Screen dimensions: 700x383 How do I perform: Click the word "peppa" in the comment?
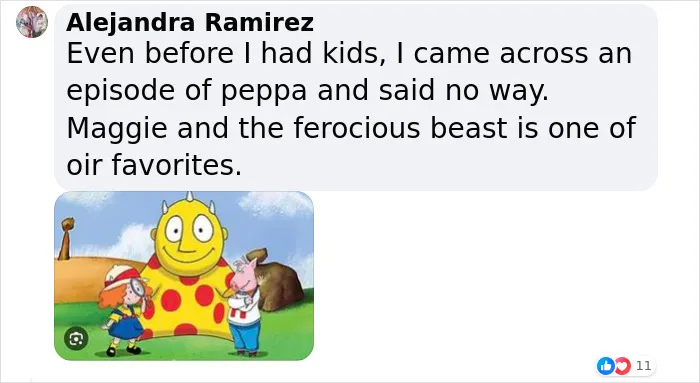(x=264, y=90)
